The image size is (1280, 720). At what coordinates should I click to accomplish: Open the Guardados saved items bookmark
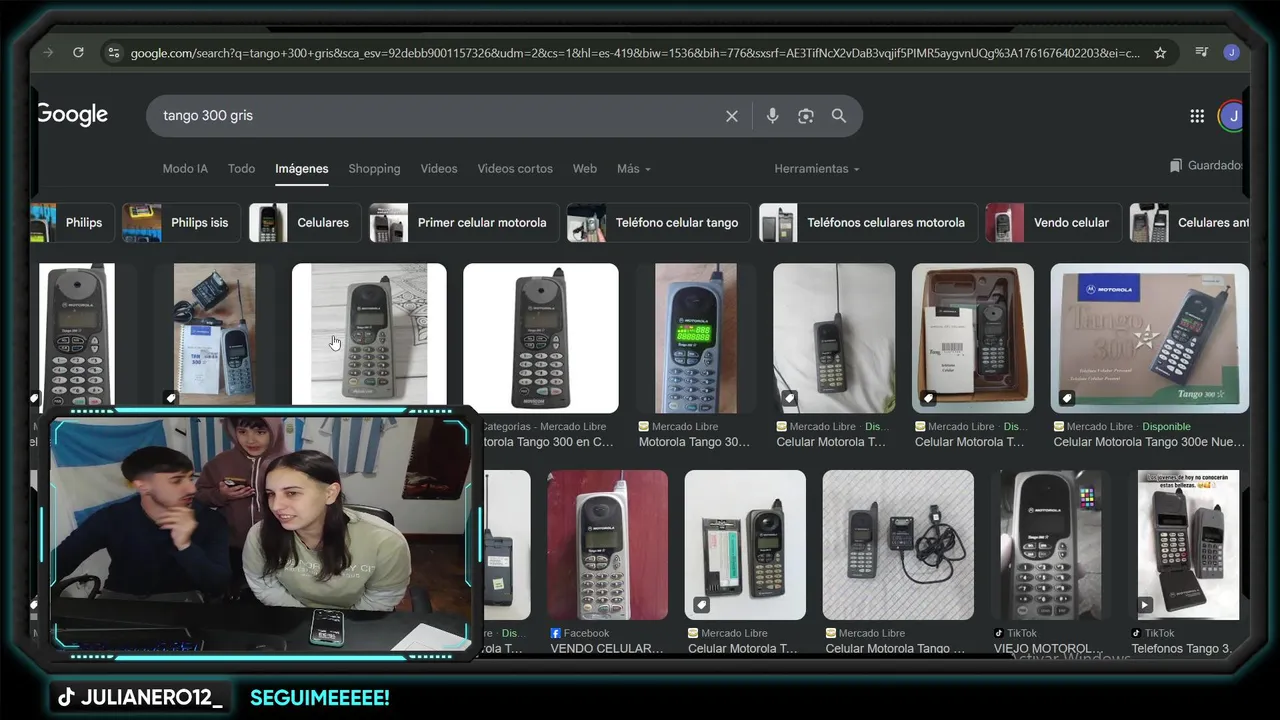tap(1207, 165)
